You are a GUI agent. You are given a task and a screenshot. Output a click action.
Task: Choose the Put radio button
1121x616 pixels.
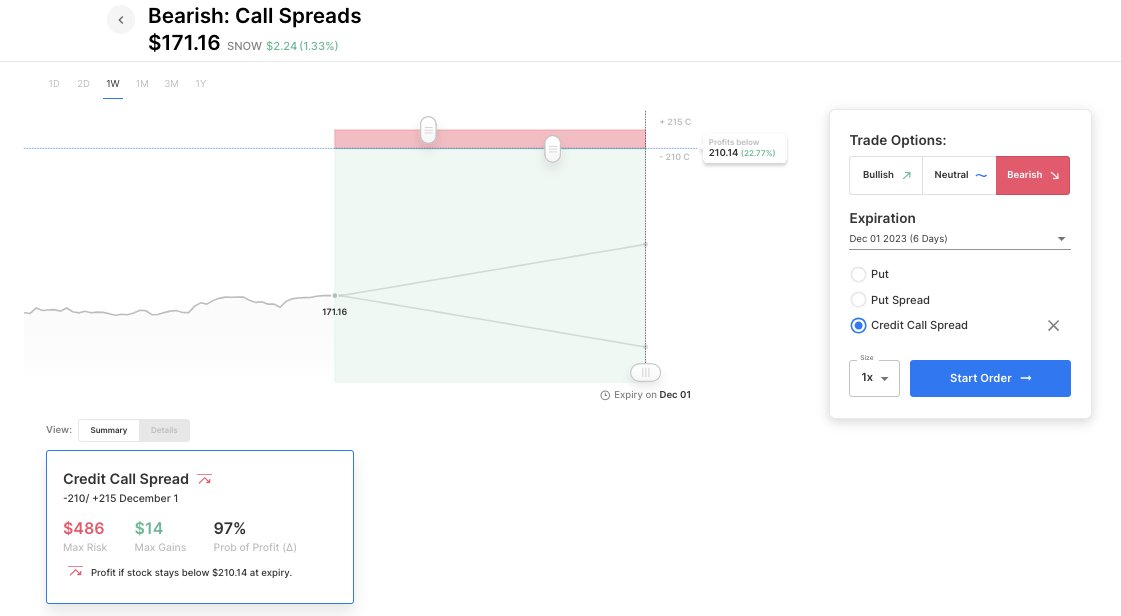tap(858, 274)
